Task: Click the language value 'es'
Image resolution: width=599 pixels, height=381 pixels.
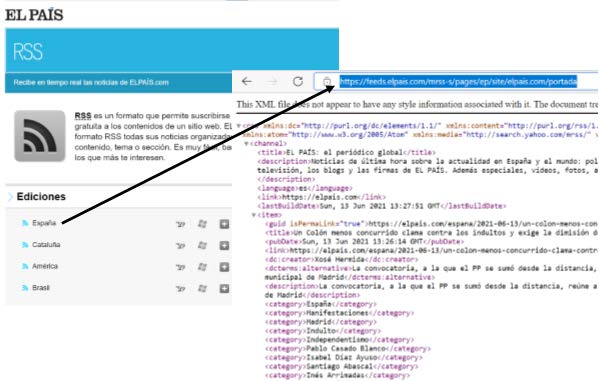Action: click(x=302, y=188)
